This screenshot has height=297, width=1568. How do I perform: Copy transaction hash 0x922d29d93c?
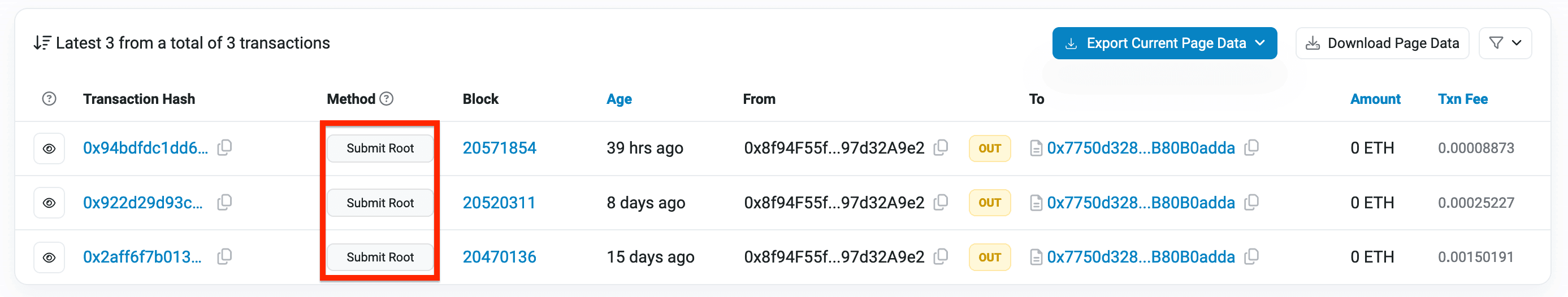click(224, 202)
